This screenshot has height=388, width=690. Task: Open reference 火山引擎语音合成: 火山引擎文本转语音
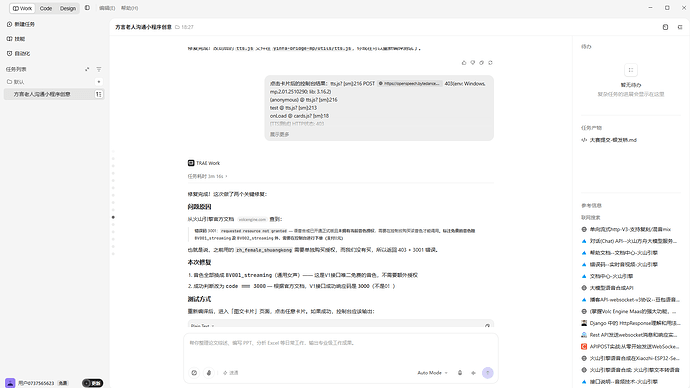tap(631, 370)
